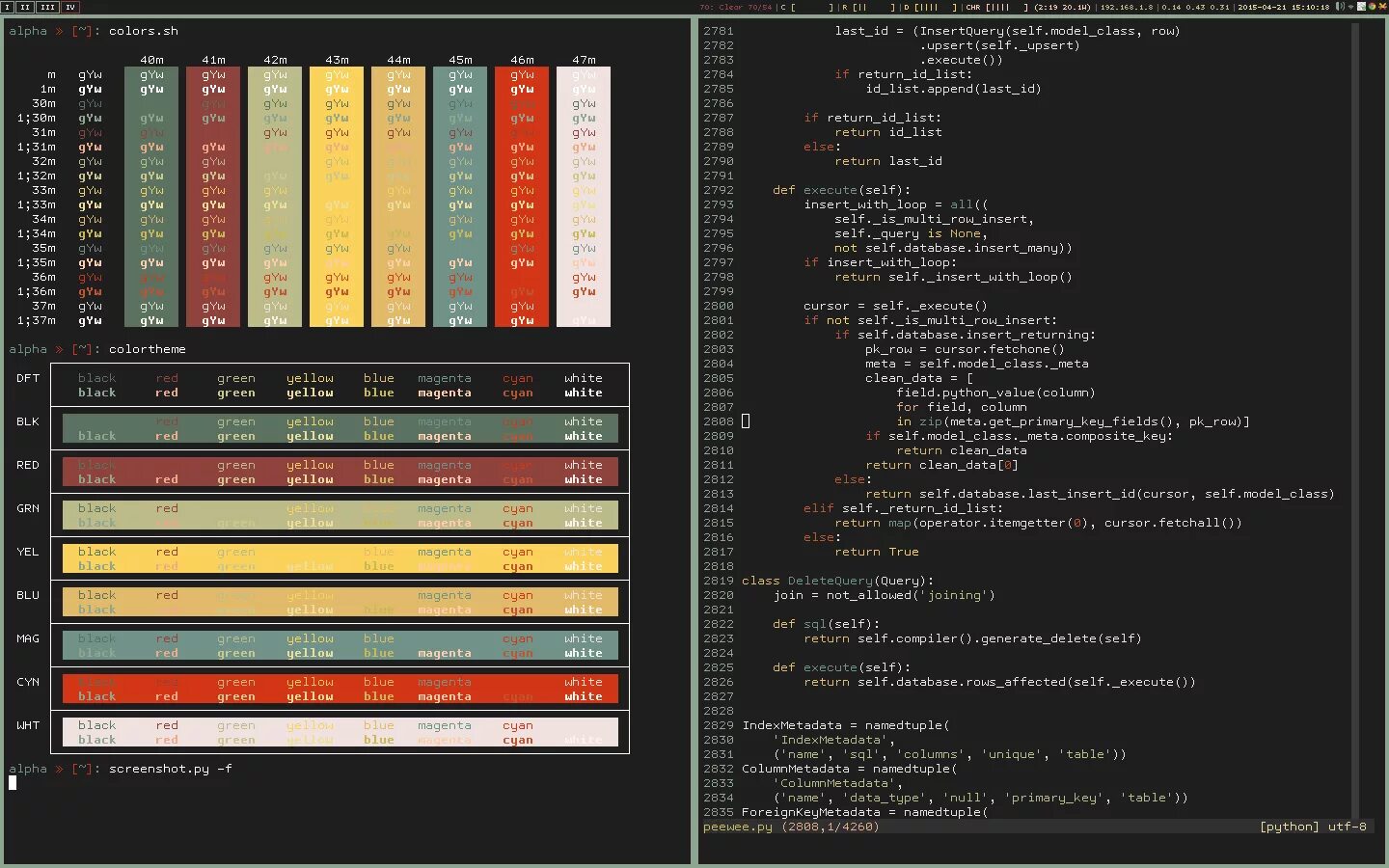Viewport: 1389px width, 868px height.
Task: Click white 'white' text in DFT colortheme row
Action: coord(584,378)
